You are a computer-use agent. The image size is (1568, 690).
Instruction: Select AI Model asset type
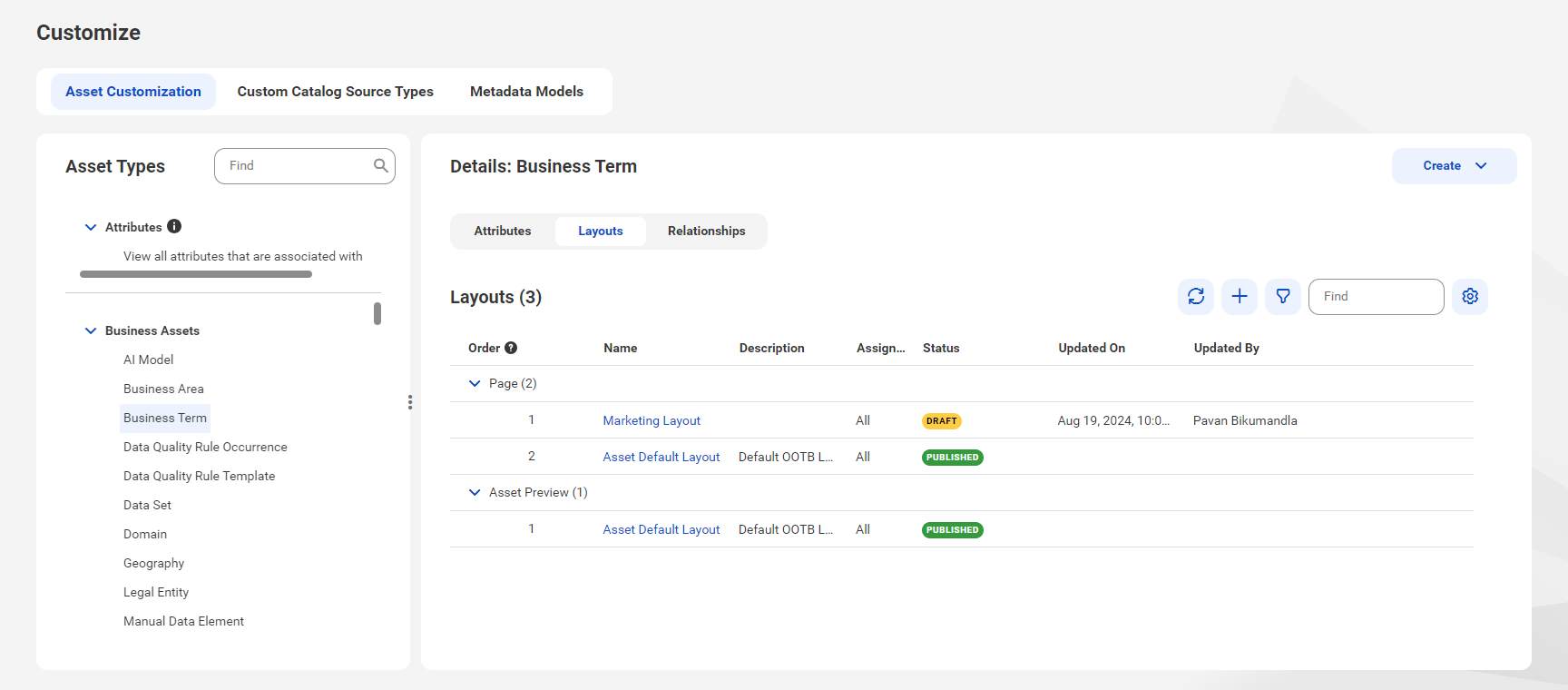pyautogui.click(x=149, y=360)
